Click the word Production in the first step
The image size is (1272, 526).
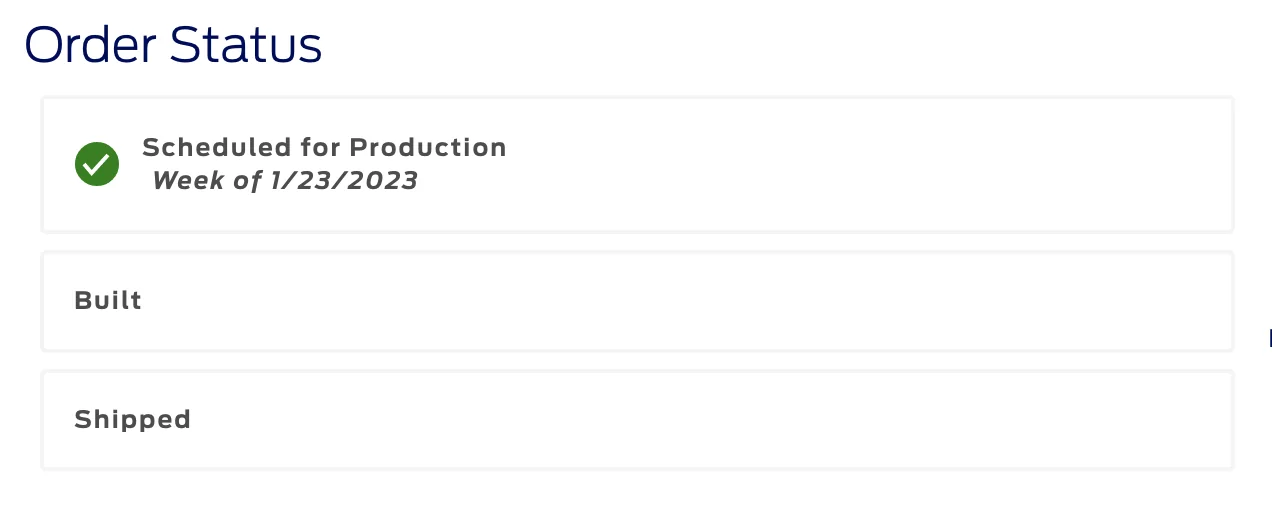428,147
